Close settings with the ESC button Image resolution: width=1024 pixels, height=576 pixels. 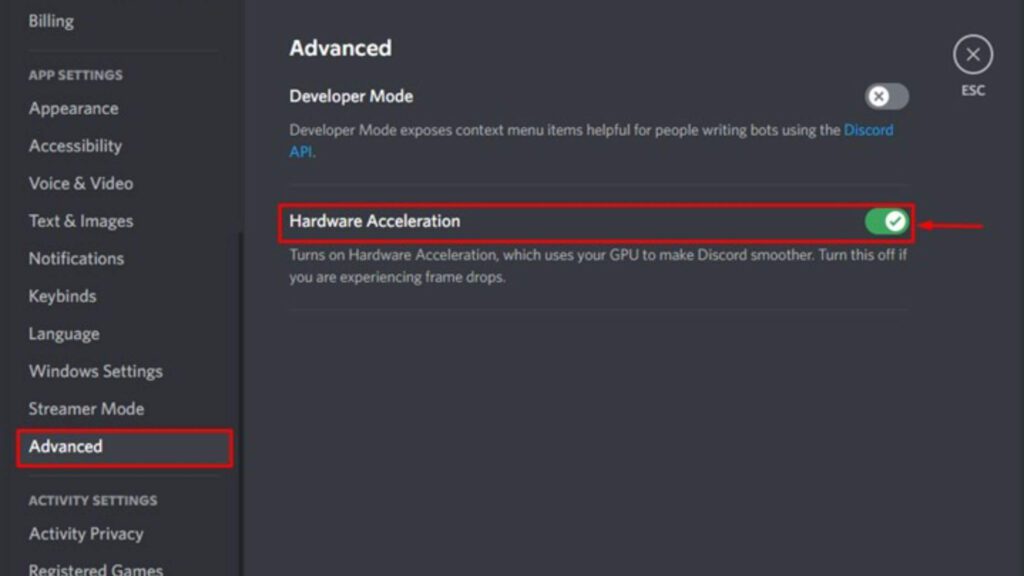tap(971, 55)
